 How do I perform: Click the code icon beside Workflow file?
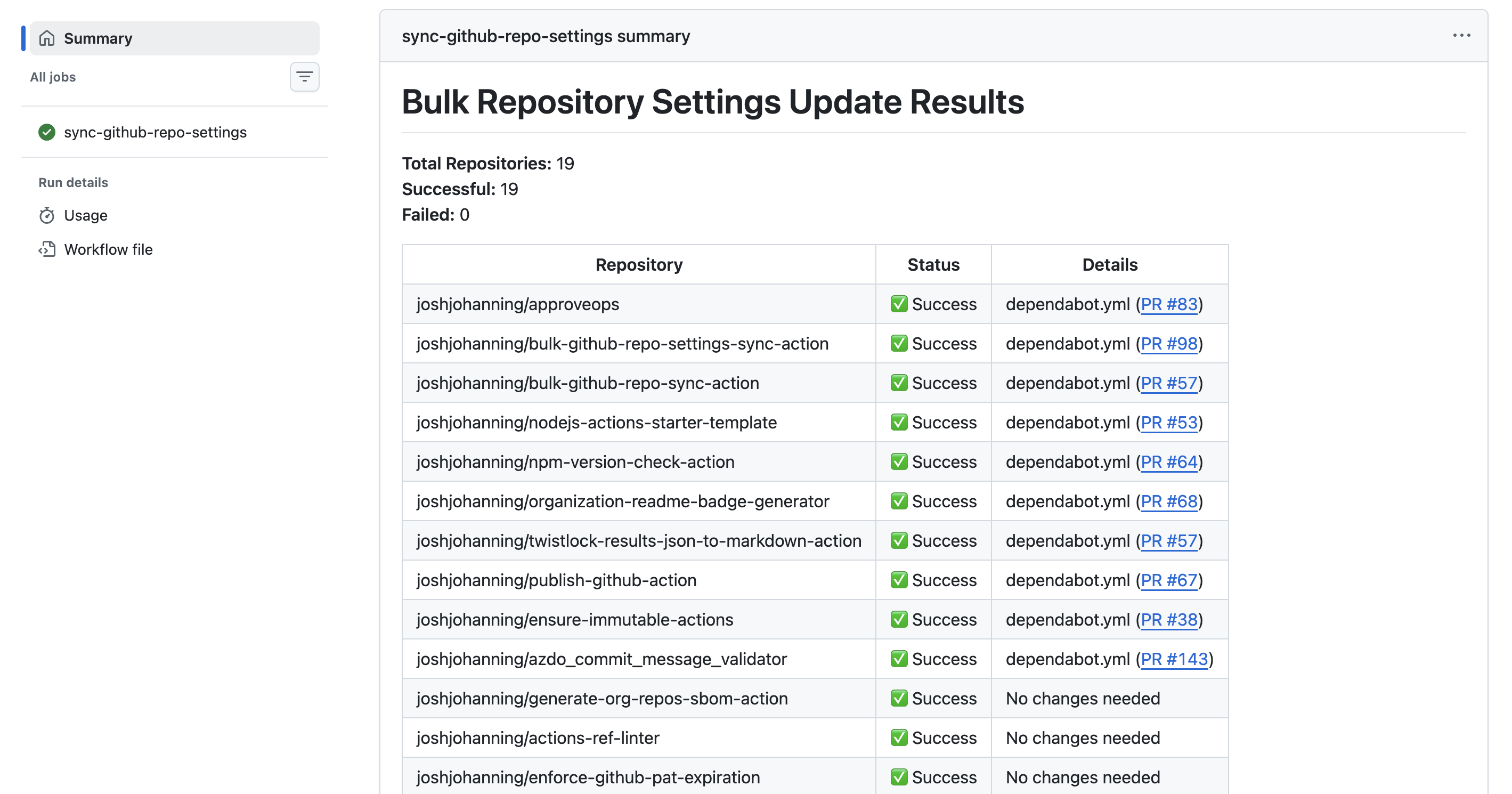coord(47,249)
